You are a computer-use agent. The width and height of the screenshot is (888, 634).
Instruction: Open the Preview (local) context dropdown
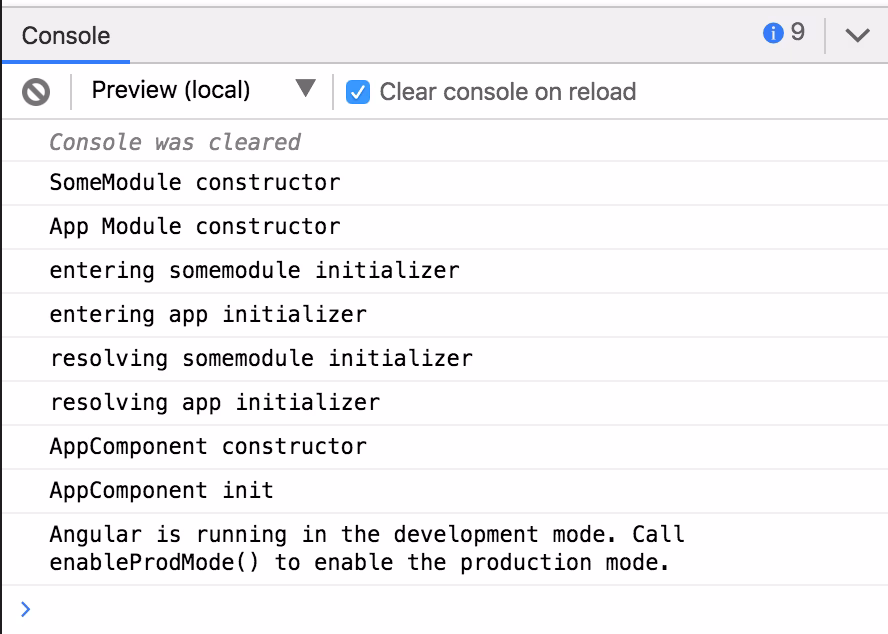(x=171, y=91)
